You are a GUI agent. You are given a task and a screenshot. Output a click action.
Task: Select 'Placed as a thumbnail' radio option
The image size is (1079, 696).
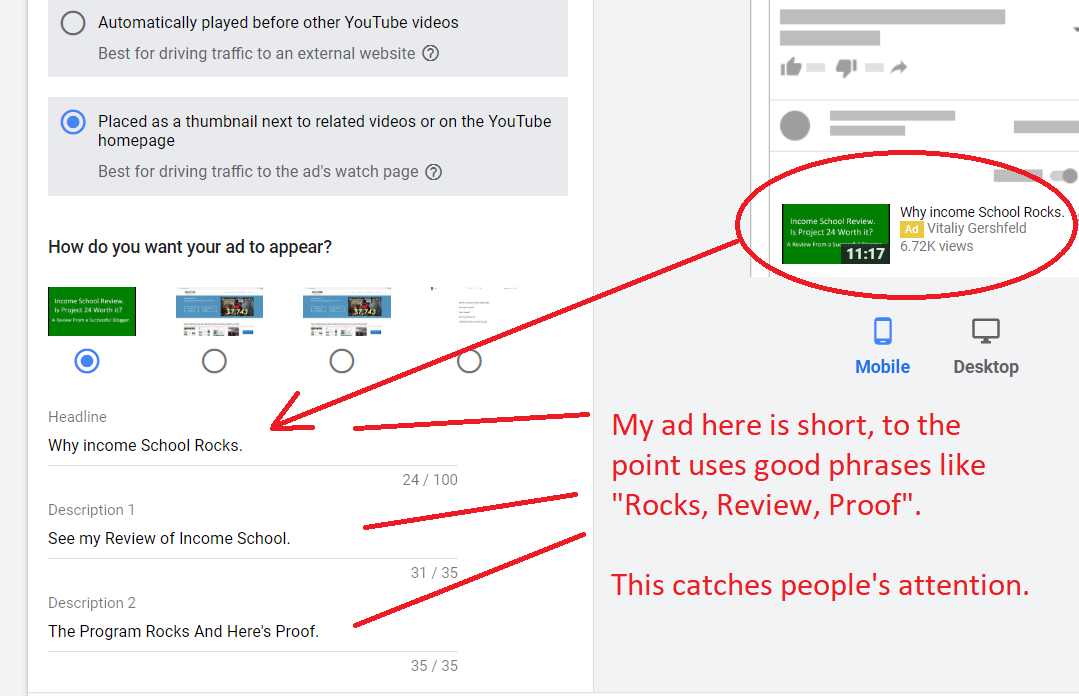[x=73, y=123]
